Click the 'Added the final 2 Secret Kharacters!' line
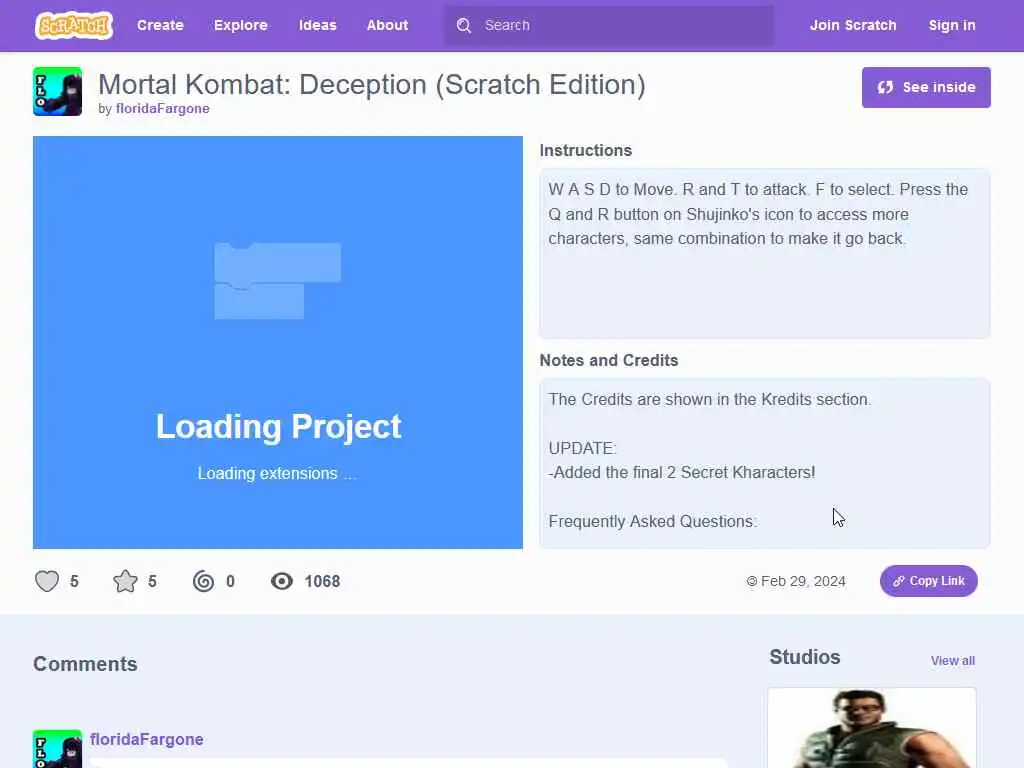Viewport: 1024px width, 768px height. pos(682,473)
